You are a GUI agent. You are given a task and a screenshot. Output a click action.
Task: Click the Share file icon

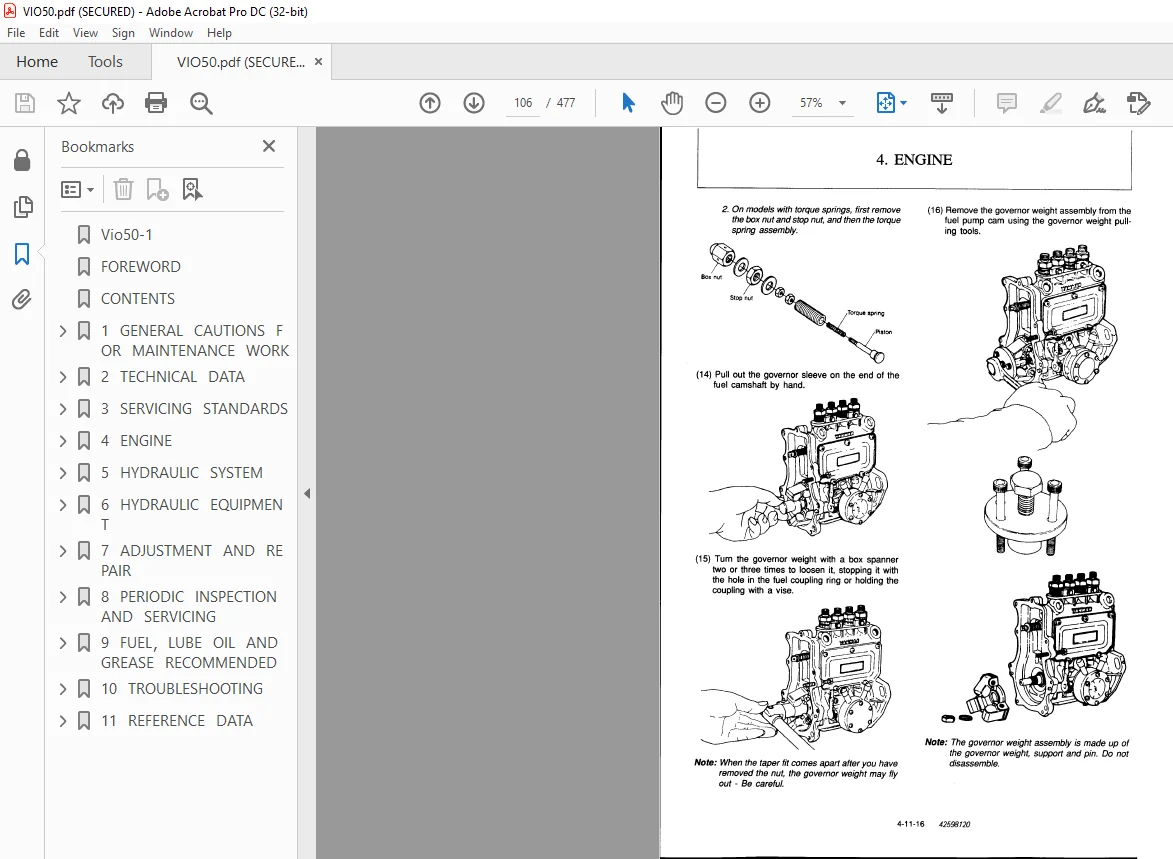click(1139, 103)
